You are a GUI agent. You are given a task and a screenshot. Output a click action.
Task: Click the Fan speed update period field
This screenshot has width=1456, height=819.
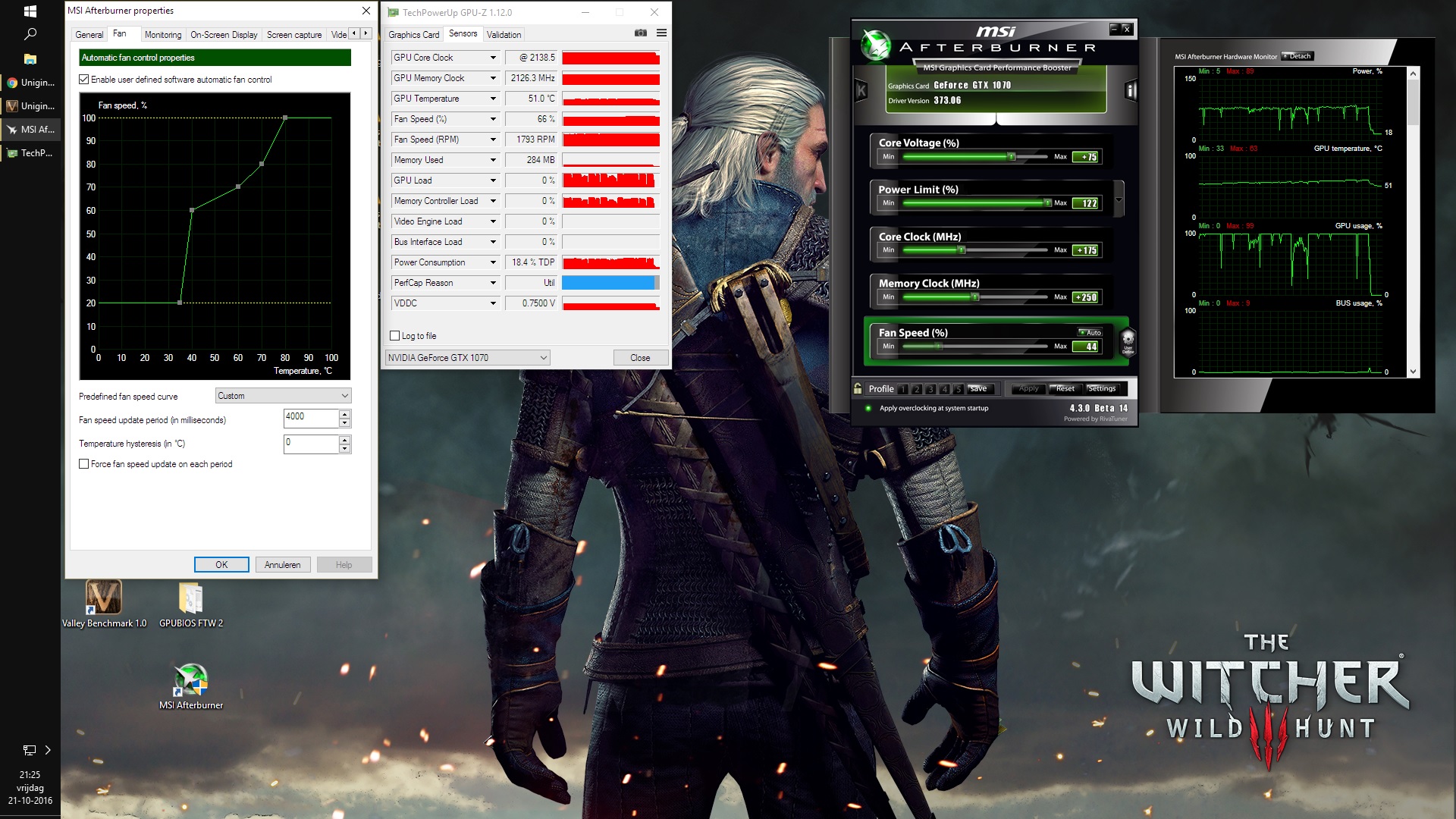(x=311, y=419)
